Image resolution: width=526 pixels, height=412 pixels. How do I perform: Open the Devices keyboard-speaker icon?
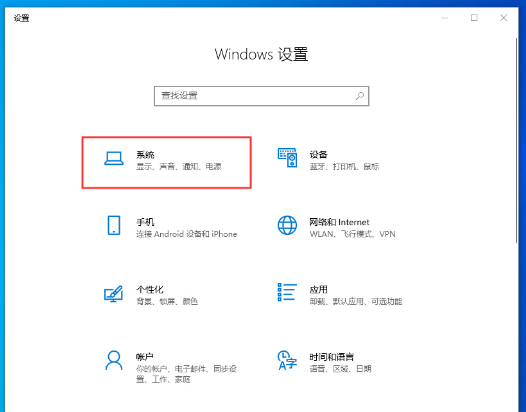pyautogui.click(x=287, y=158)
